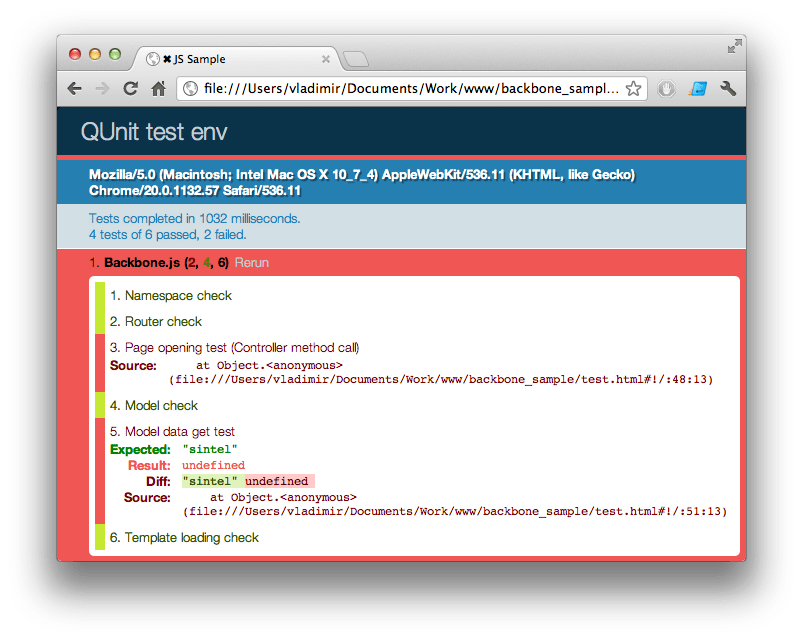Open the home page via house icon
803x640 pixels.
(158, 89)
